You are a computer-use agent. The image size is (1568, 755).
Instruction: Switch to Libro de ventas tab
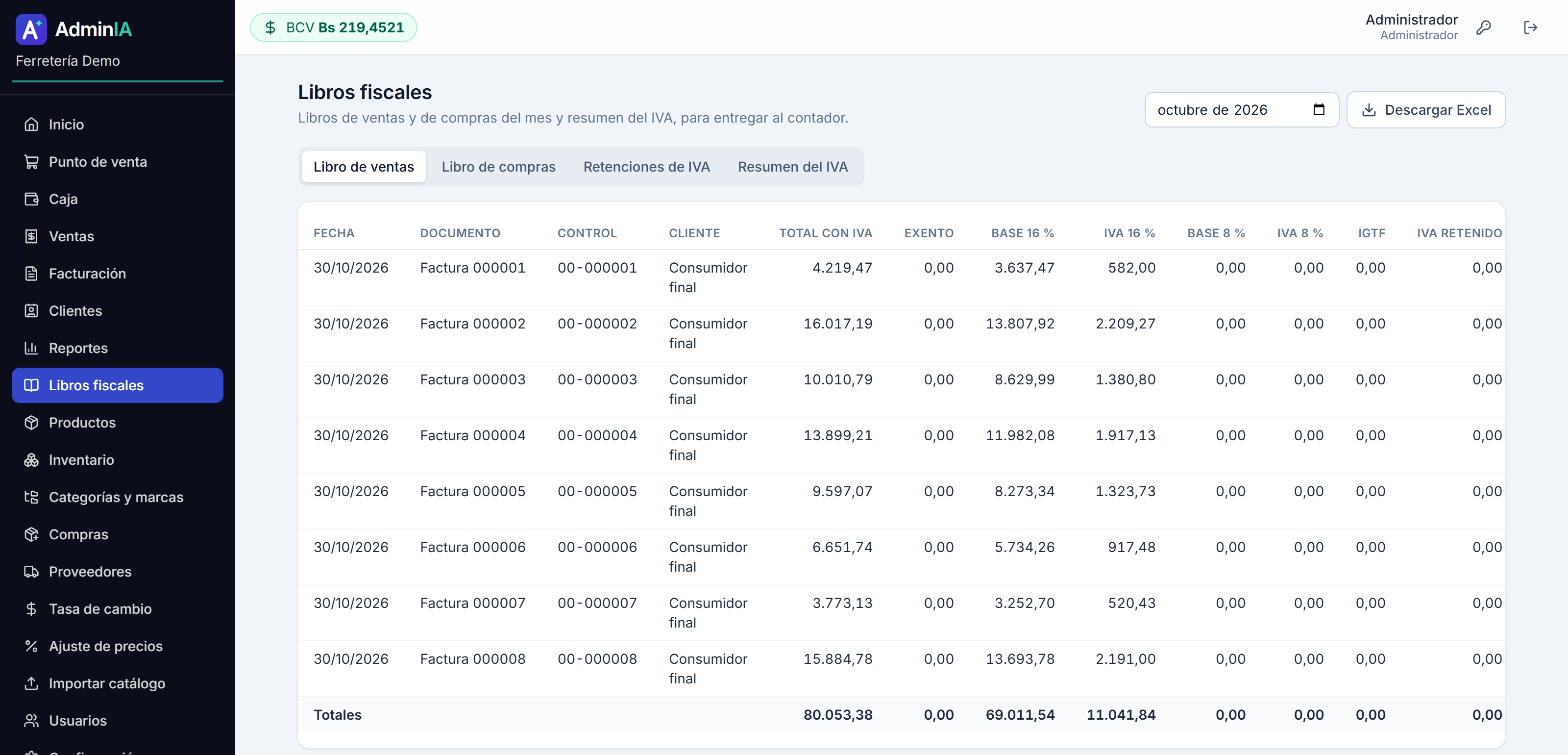coord(364,167)
